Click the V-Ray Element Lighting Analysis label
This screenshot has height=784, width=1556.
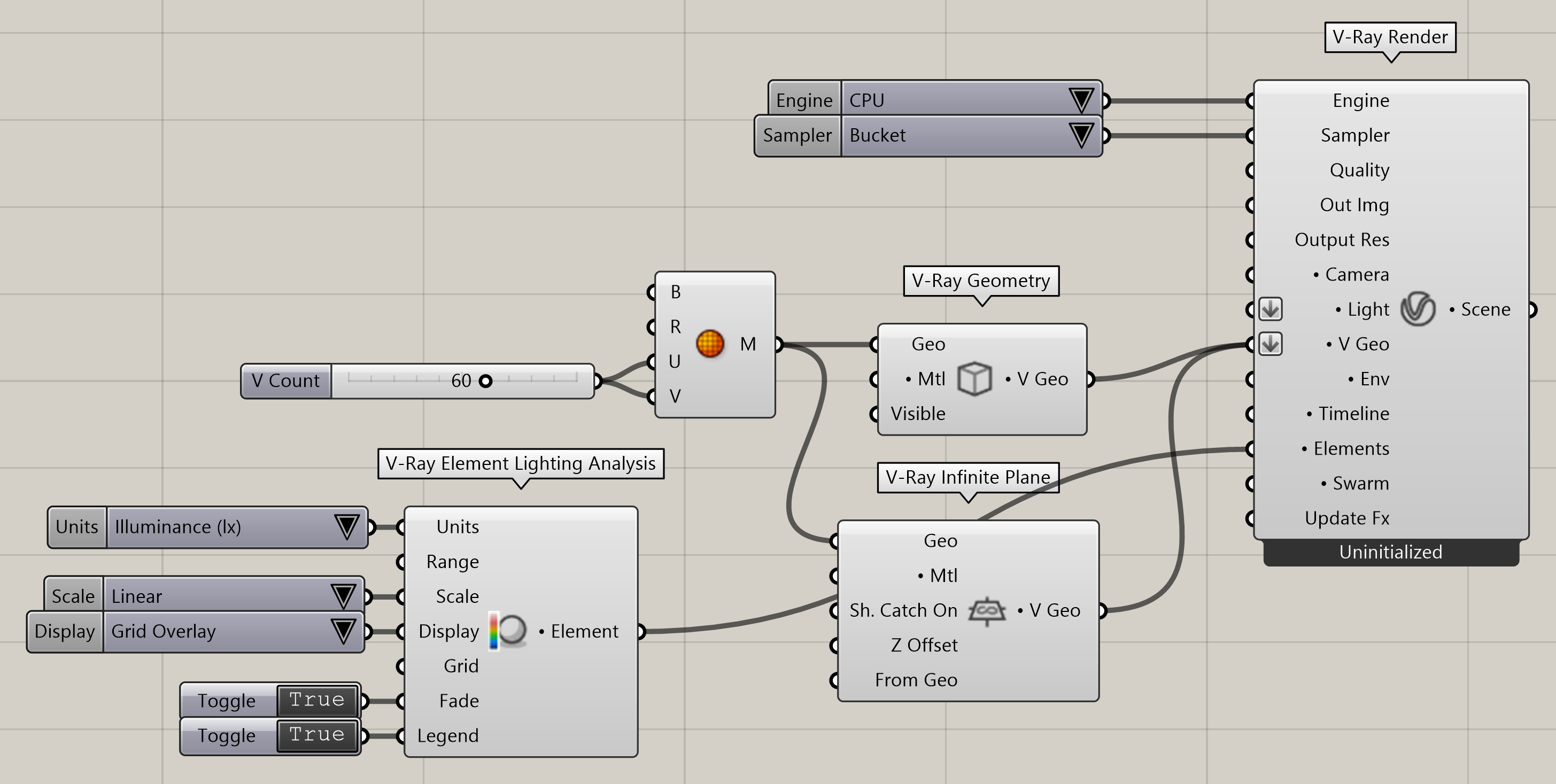point(521,463)
